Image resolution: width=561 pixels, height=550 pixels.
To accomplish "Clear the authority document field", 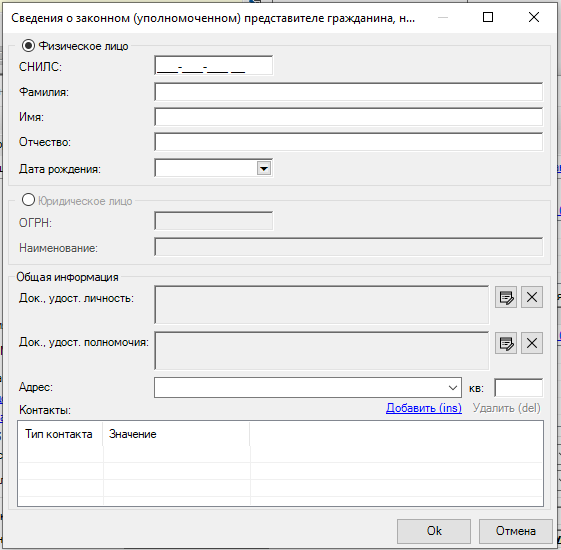I will point(532,343).
